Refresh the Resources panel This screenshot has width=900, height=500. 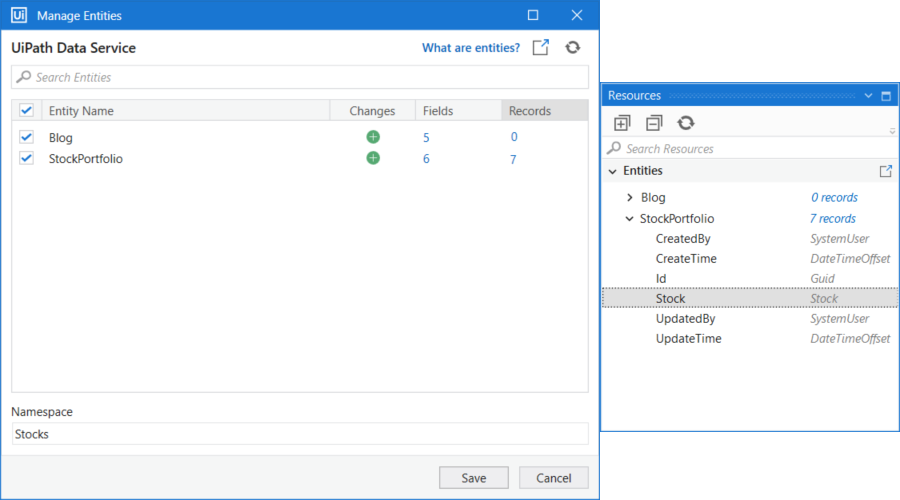coord(686,123)
